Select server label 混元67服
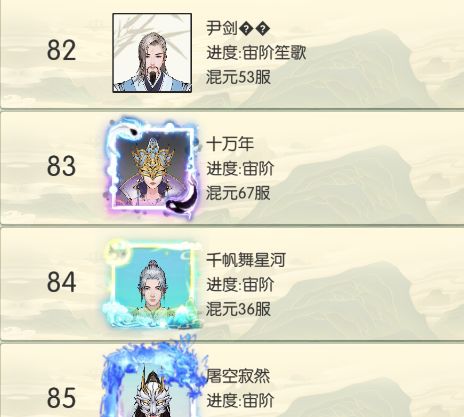Image resolution: width=464 pixels, height=417 pixels. [238, 193]
